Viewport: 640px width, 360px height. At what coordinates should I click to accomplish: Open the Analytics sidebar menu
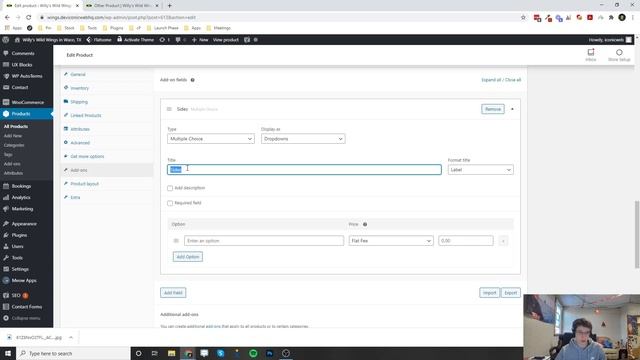21,198
